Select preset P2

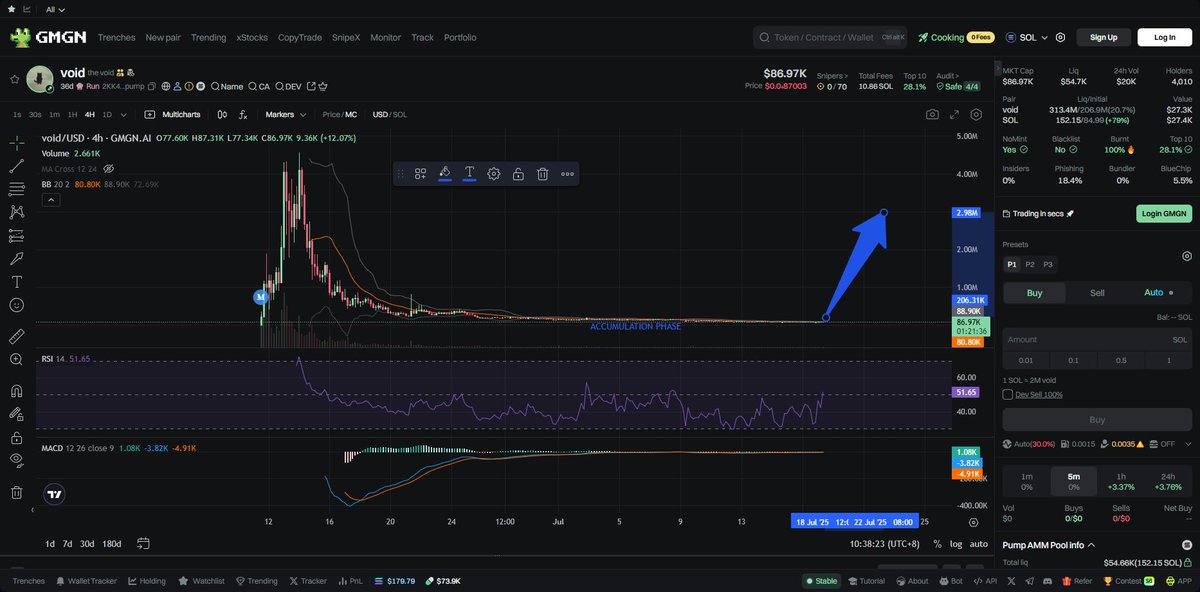pos(1030,264)
